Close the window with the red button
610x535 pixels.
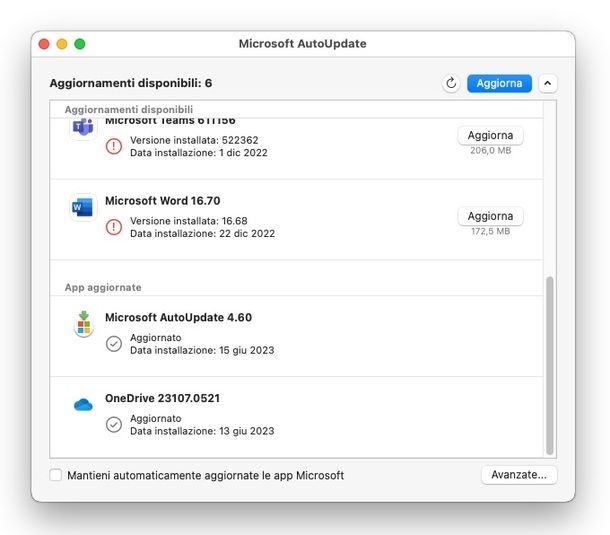(44, 44)
